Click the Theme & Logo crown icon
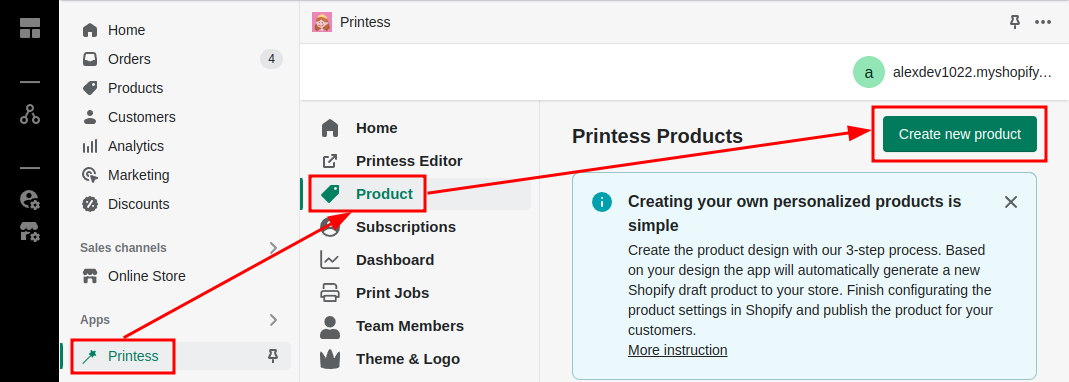 [x=330, y=359]
